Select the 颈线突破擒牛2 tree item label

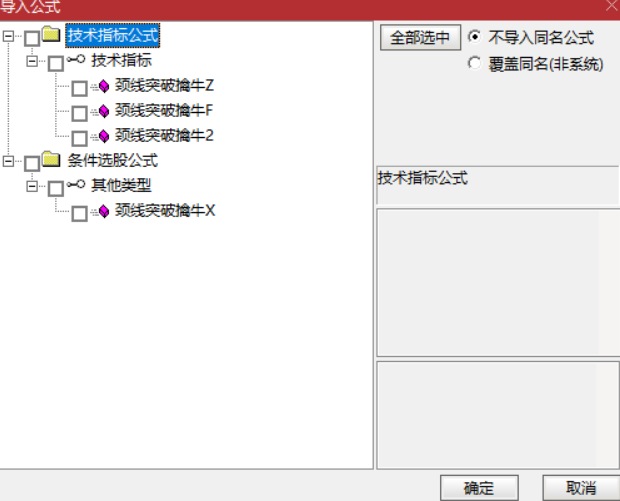coord(164,136)
